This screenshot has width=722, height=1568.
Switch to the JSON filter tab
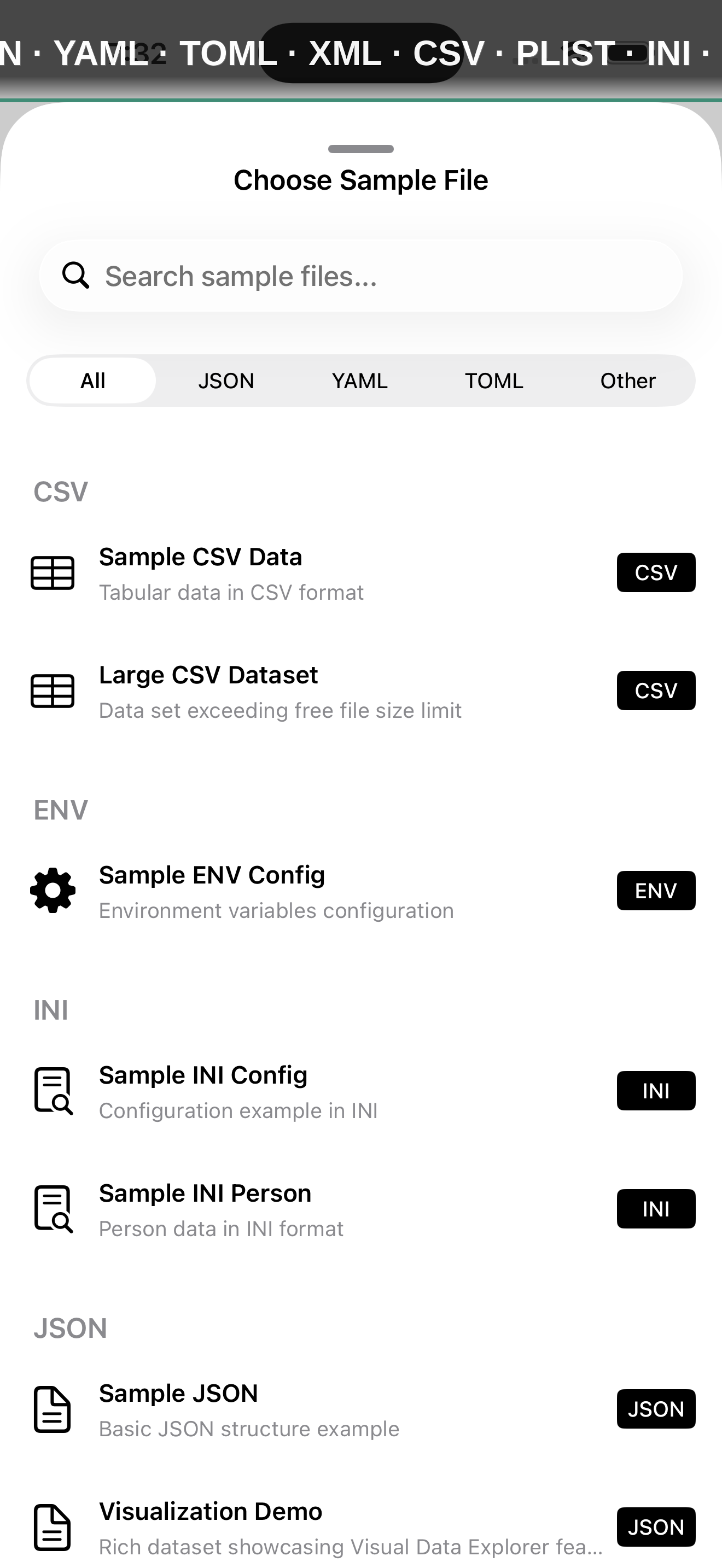pyautogui.click(x=226, y=381)
